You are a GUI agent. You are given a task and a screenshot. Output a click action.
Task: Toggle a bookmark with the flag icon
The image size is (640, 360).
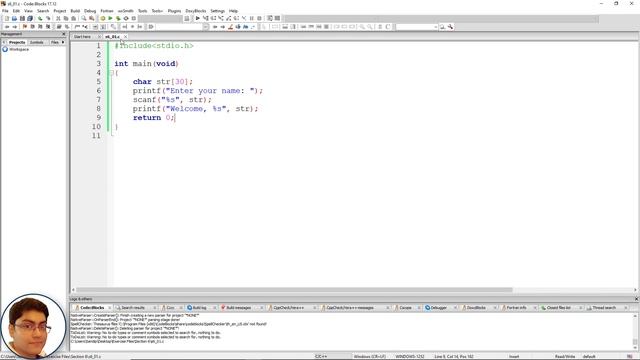pyautogui.click(x=24, y=27)
